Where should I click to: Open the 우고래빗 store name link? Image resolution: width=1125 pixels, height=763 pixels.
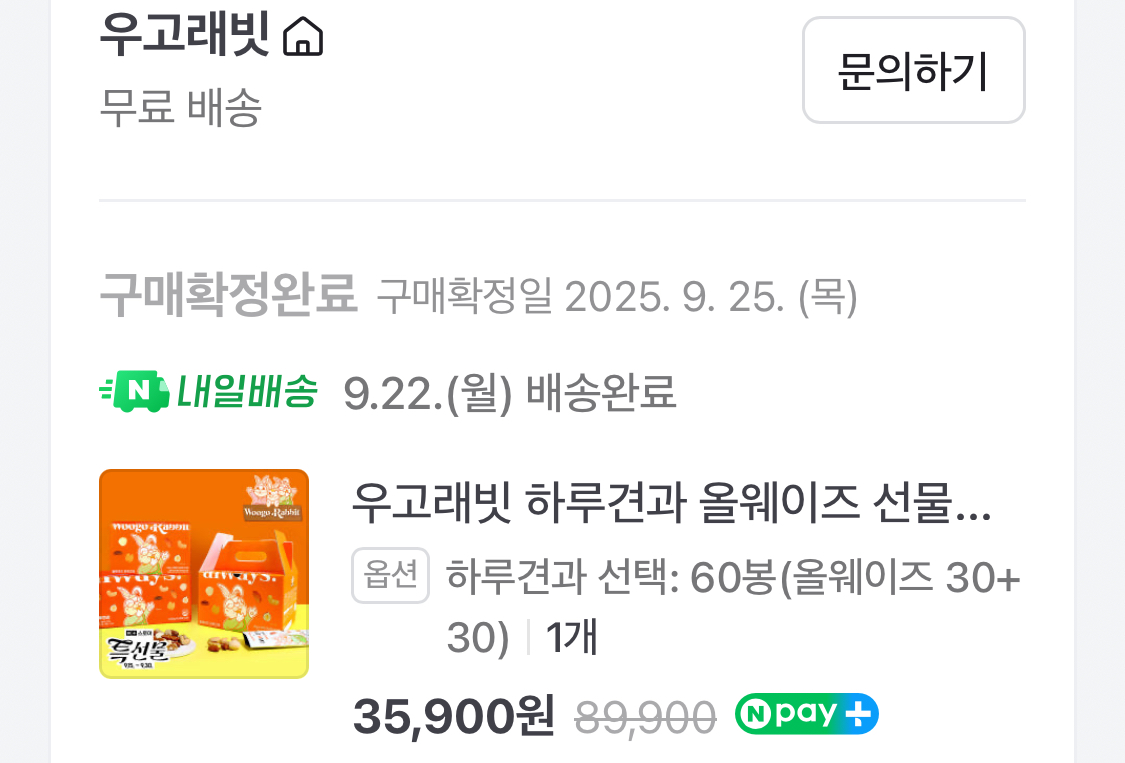pos(184,34)
